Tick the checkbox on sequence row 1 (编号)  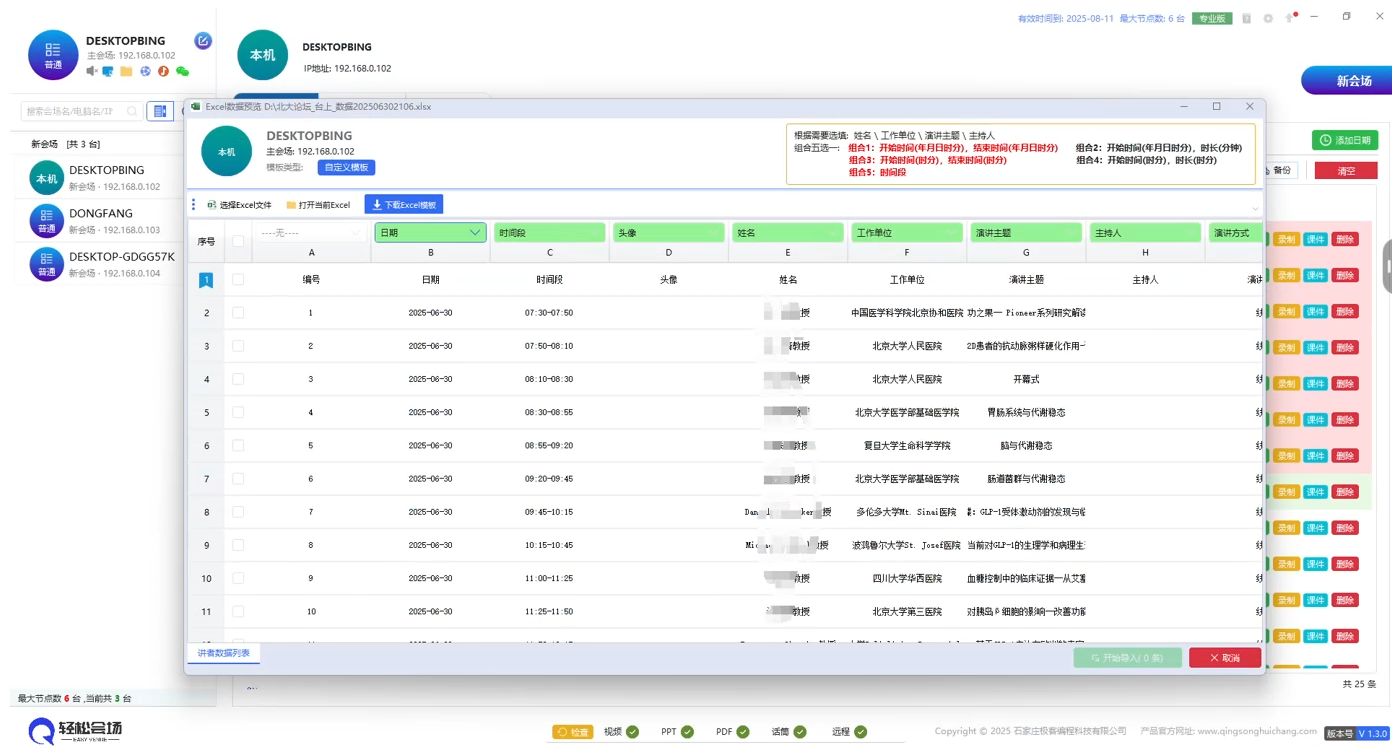[x=238, y=280]
